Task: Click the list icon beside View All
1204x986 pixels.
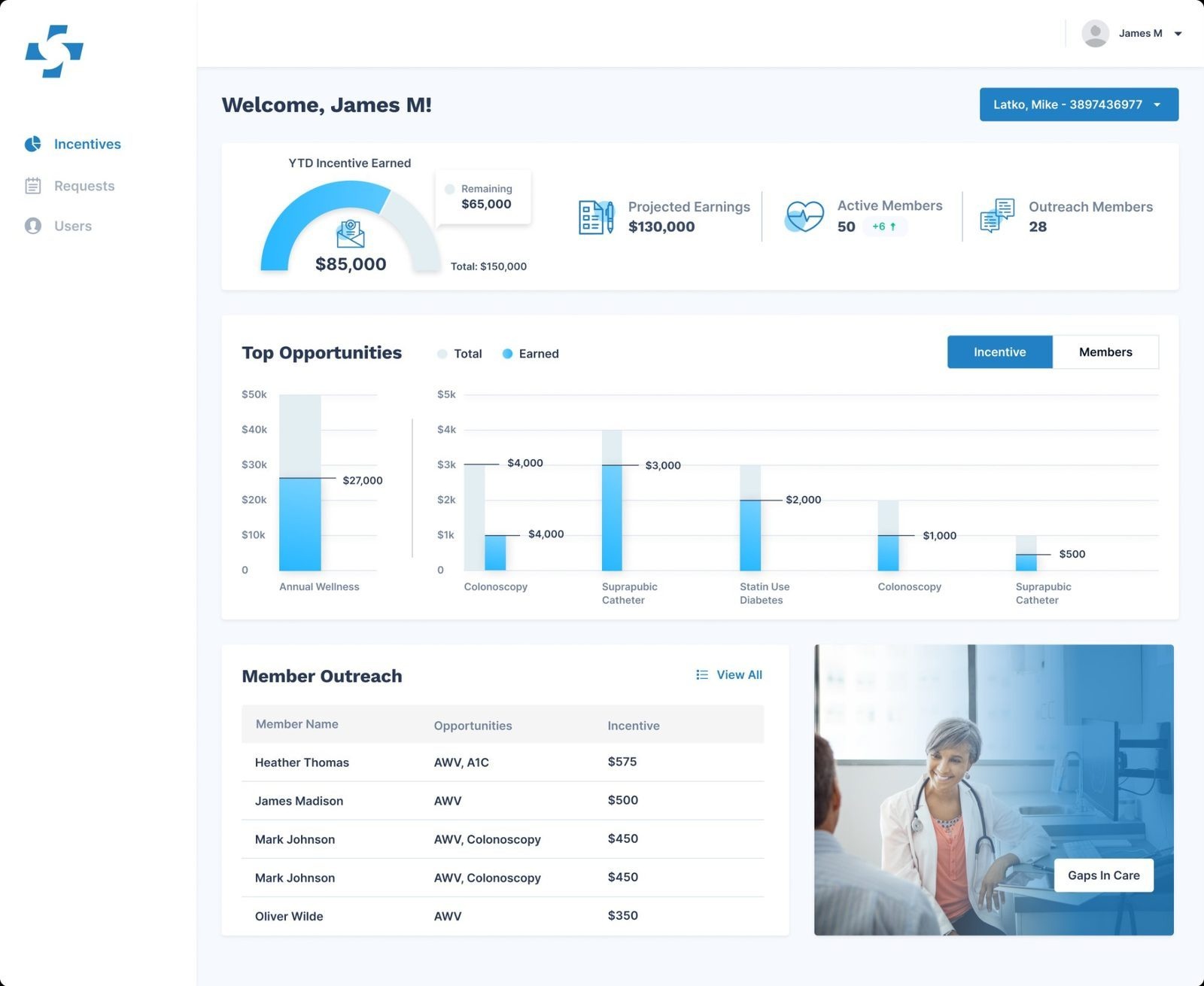Action: (701, 674)
